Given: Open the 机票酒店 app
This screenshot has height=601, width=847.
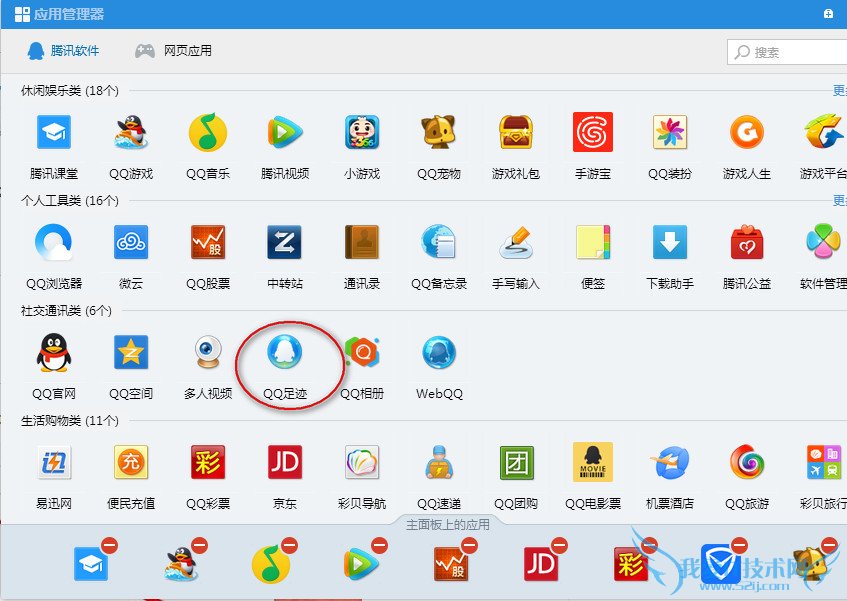Looking at the screenshot, I should (x=670, y=463).
